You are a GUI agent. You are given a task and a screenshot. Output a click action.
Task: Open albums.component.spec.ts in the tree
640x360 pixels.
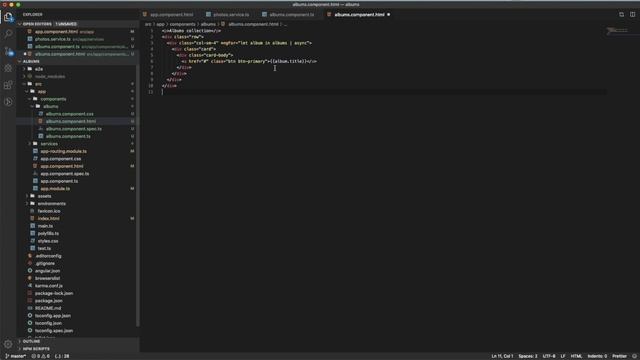74,129
